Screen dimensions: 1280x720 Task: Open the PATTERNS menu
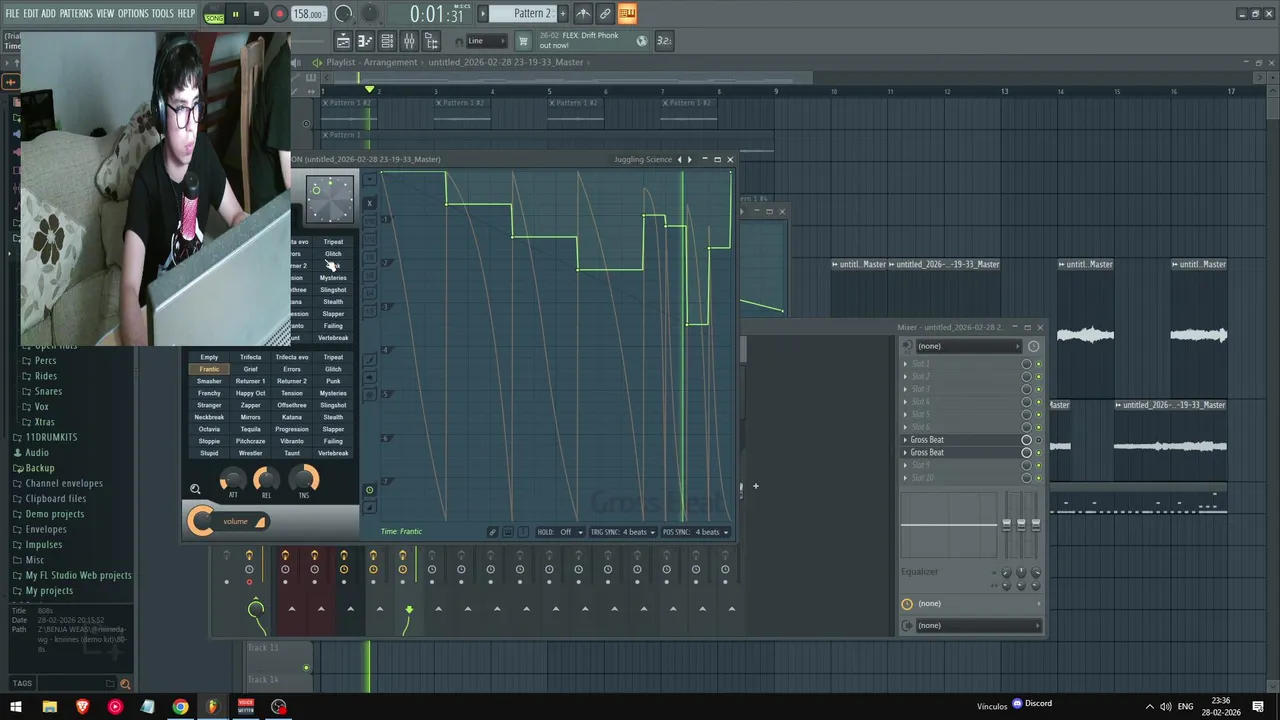coord(76,14)
